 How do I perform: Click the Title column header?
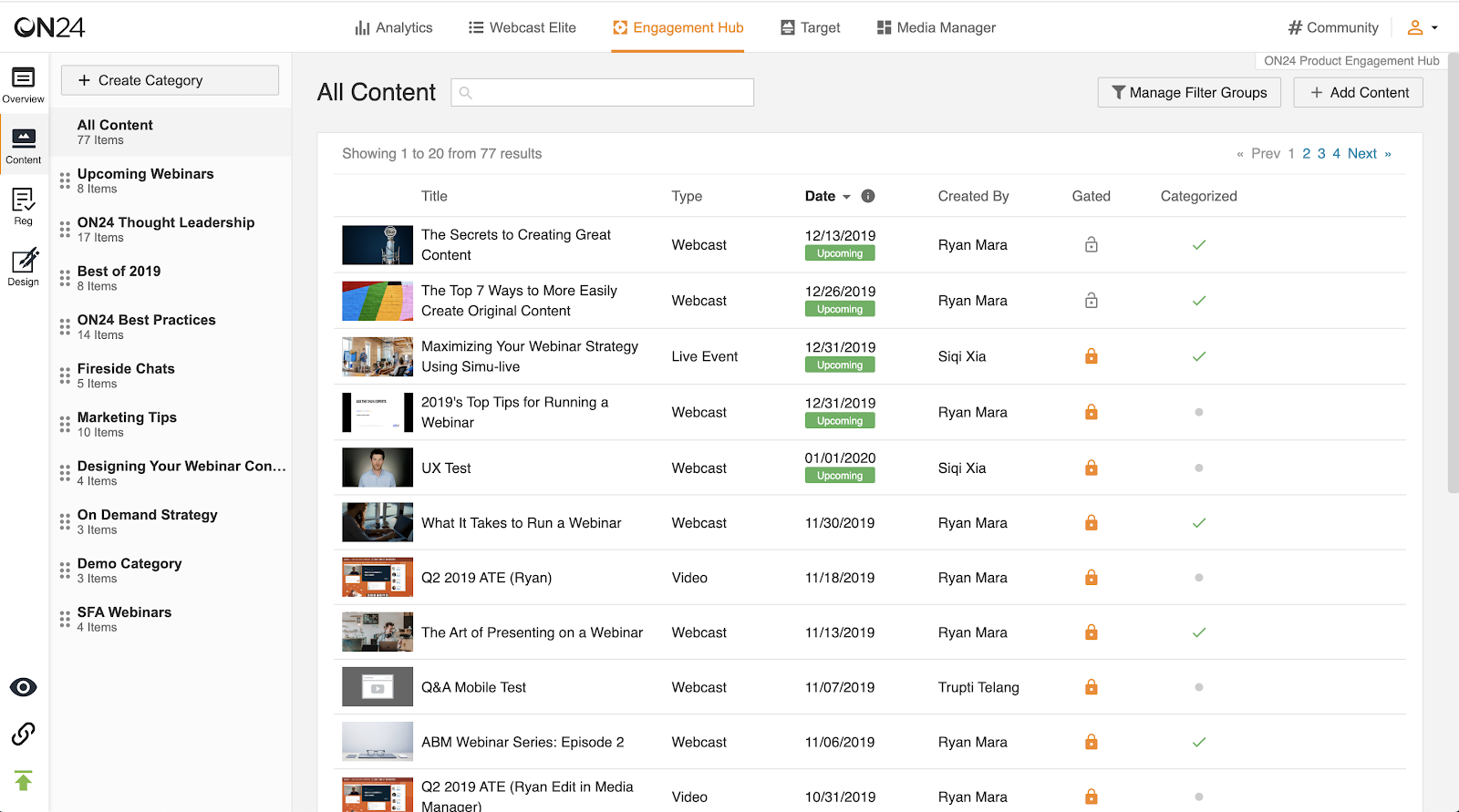coord(434,196)
